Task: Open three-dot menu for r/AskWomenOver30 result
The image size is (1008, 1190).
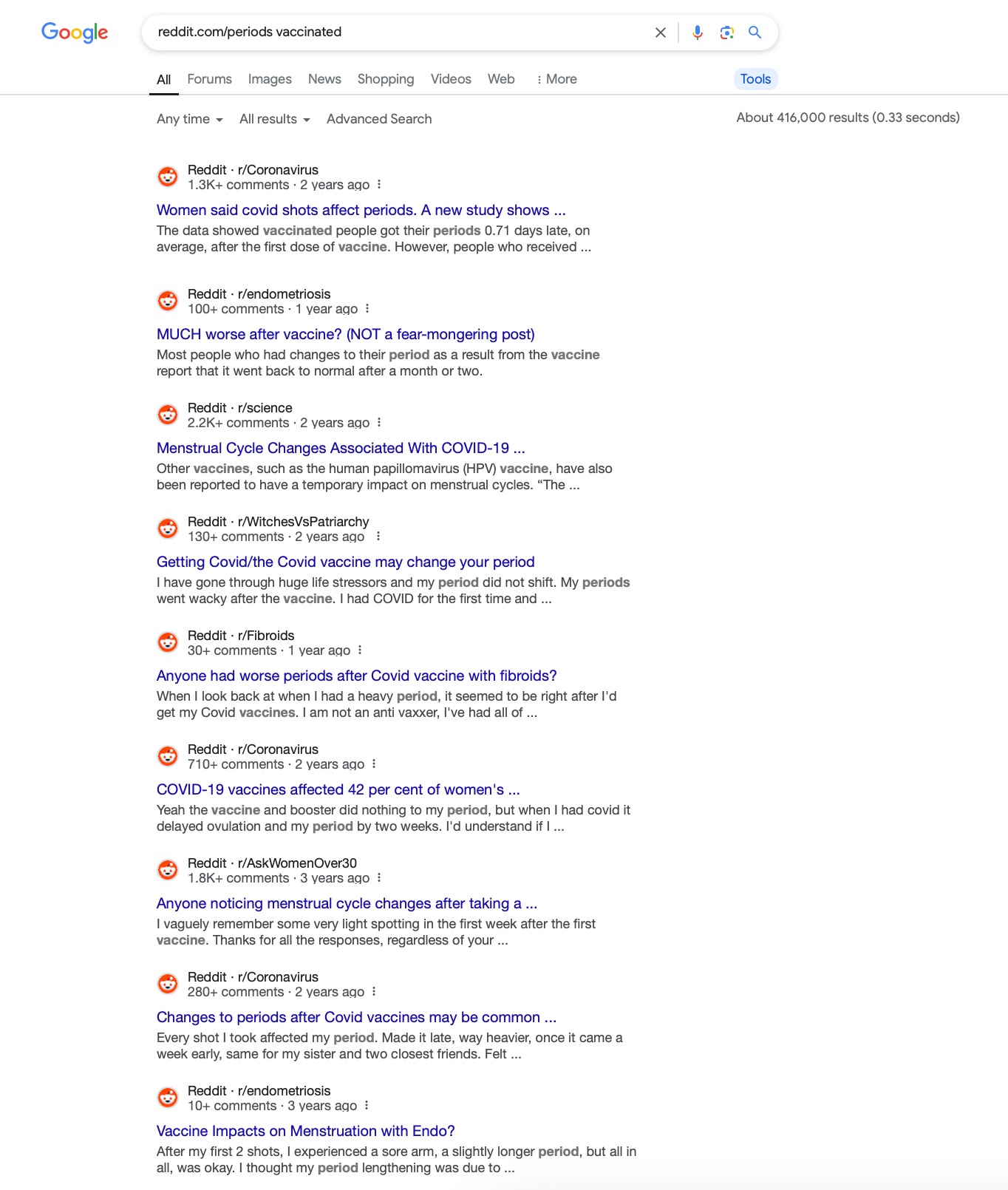Action: pyautogui.click(x=379, y=878)
